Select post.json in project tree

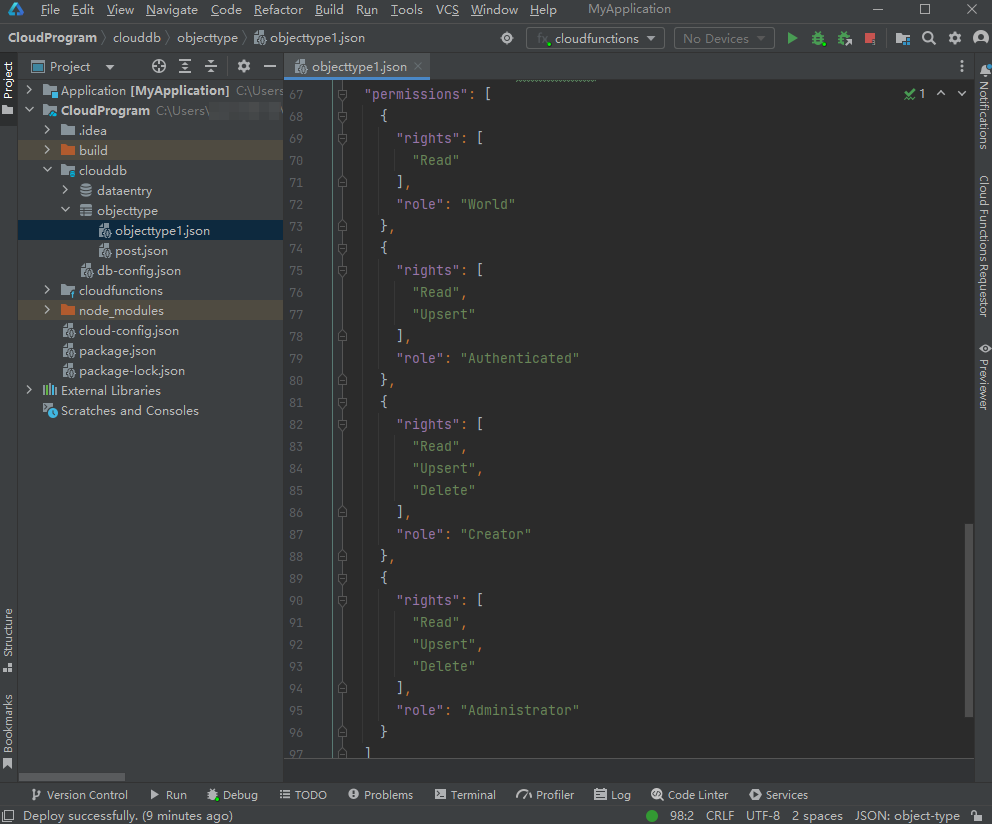click(x=141, y=251)
